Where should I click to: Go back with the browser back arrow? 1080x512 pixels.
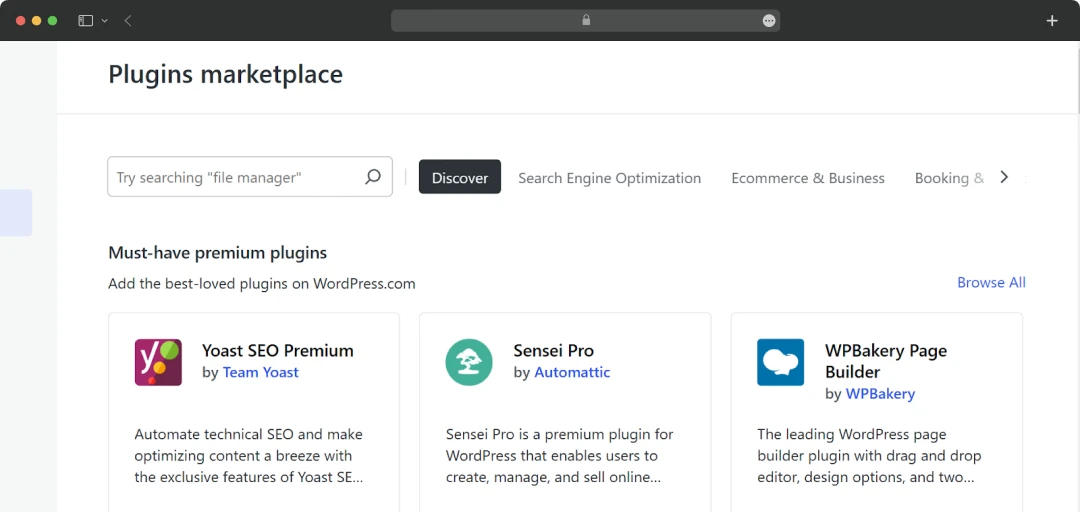128,21
